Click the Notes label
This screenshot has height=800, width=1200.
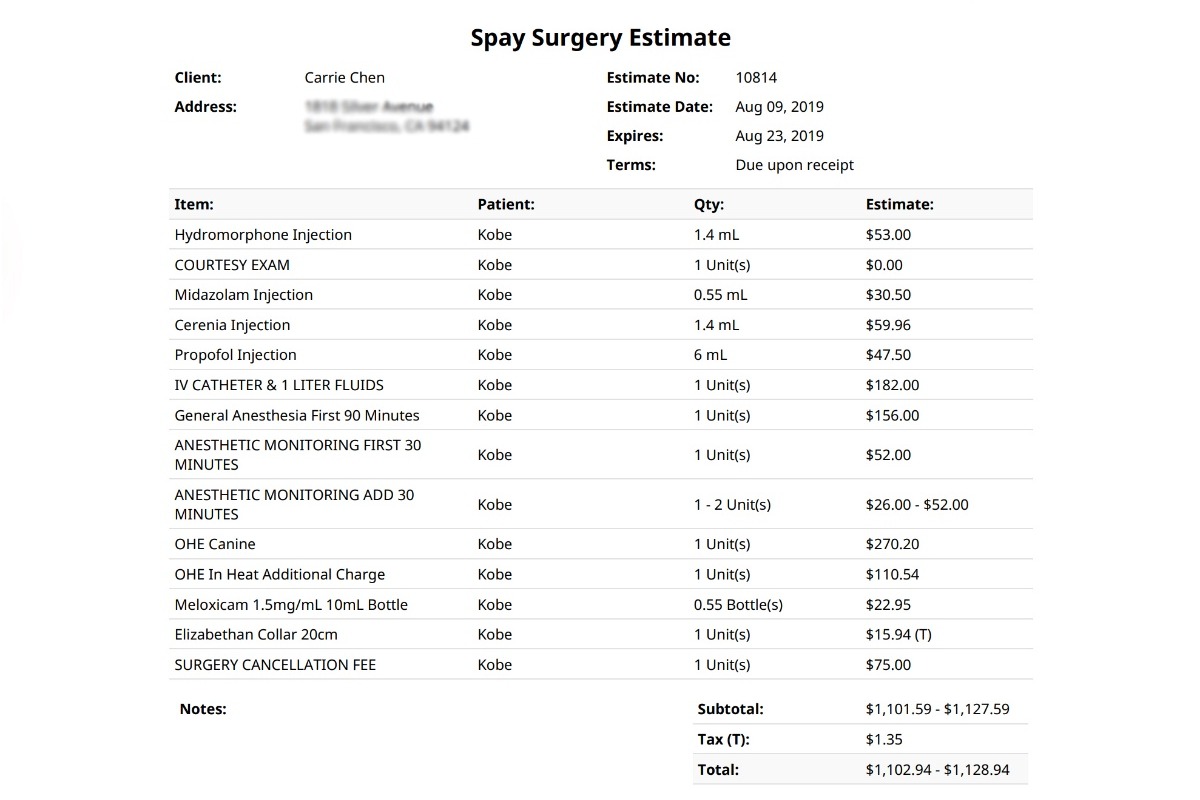tap(203, 709)
